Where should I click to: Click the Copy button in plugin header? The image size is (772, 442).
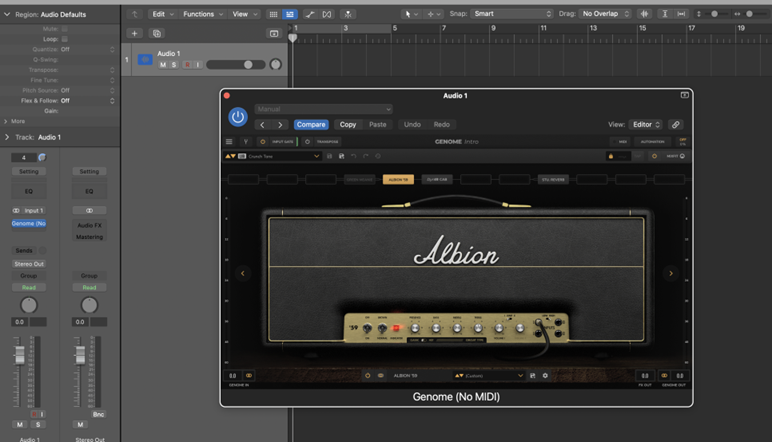coord(348,125)
